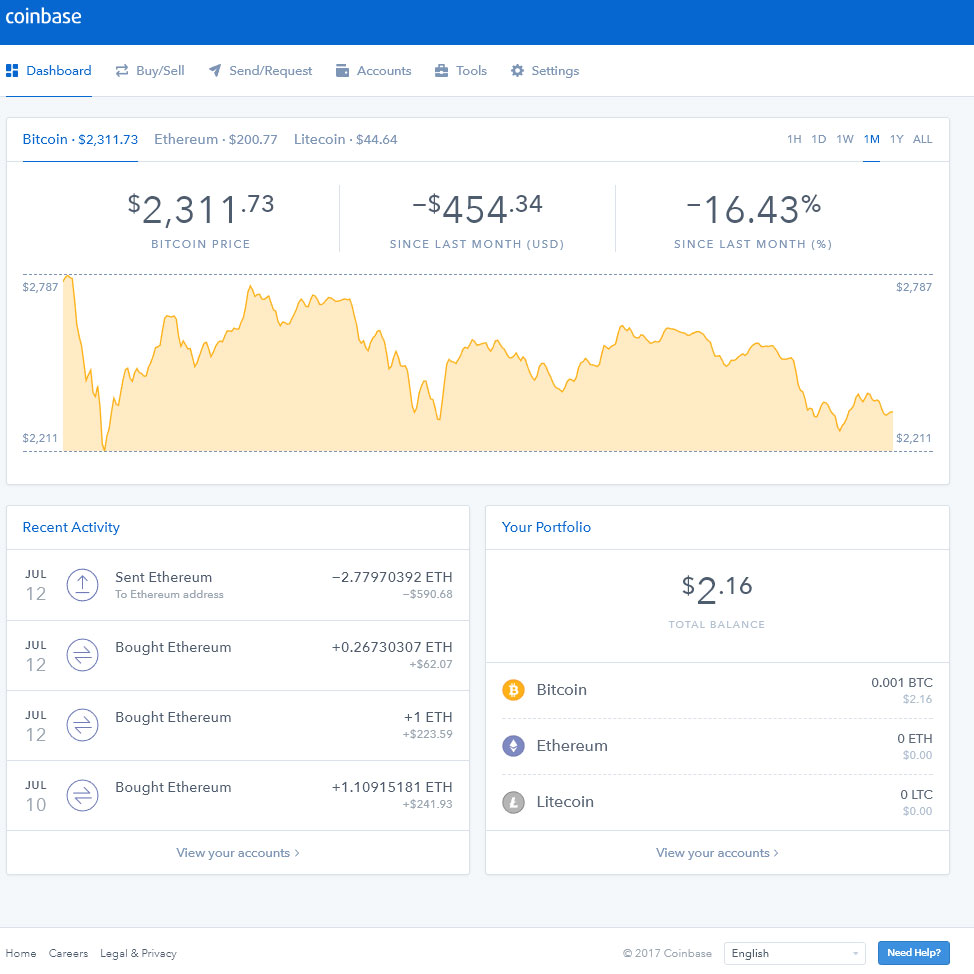Click the -2.77970392 ETH amount
Image resolution: width=974 pixels, height=974 pixels.
point(392,577)
